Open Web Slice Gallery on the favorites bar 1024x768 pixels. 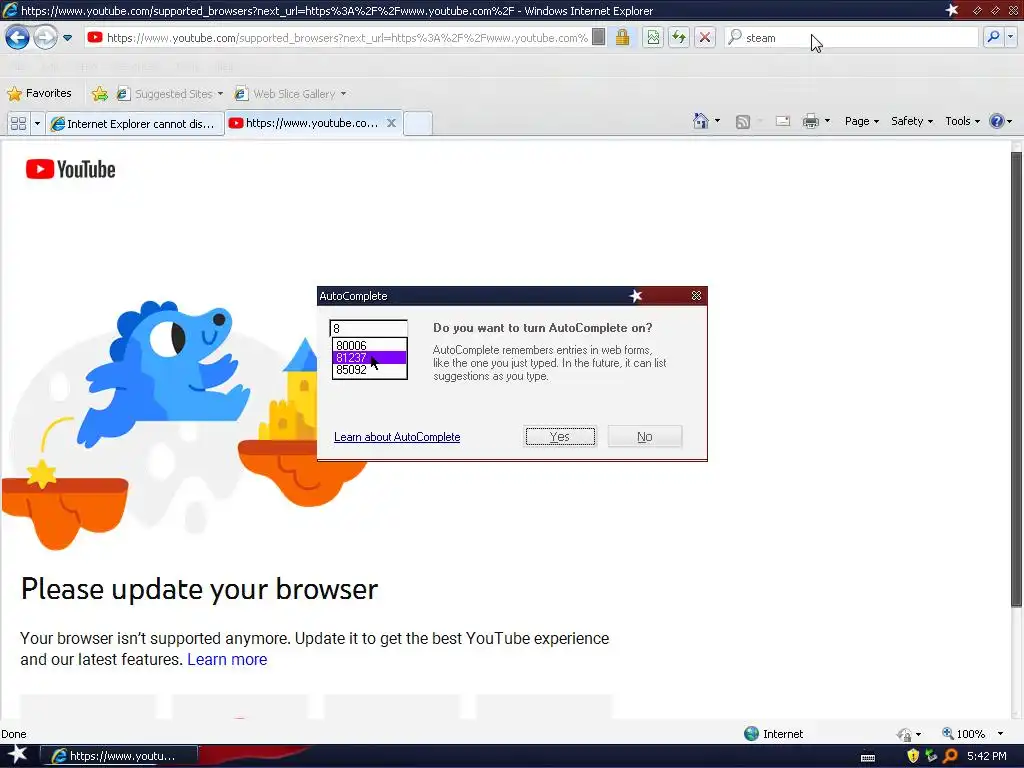pyautogui.click(x=290, y=94)
